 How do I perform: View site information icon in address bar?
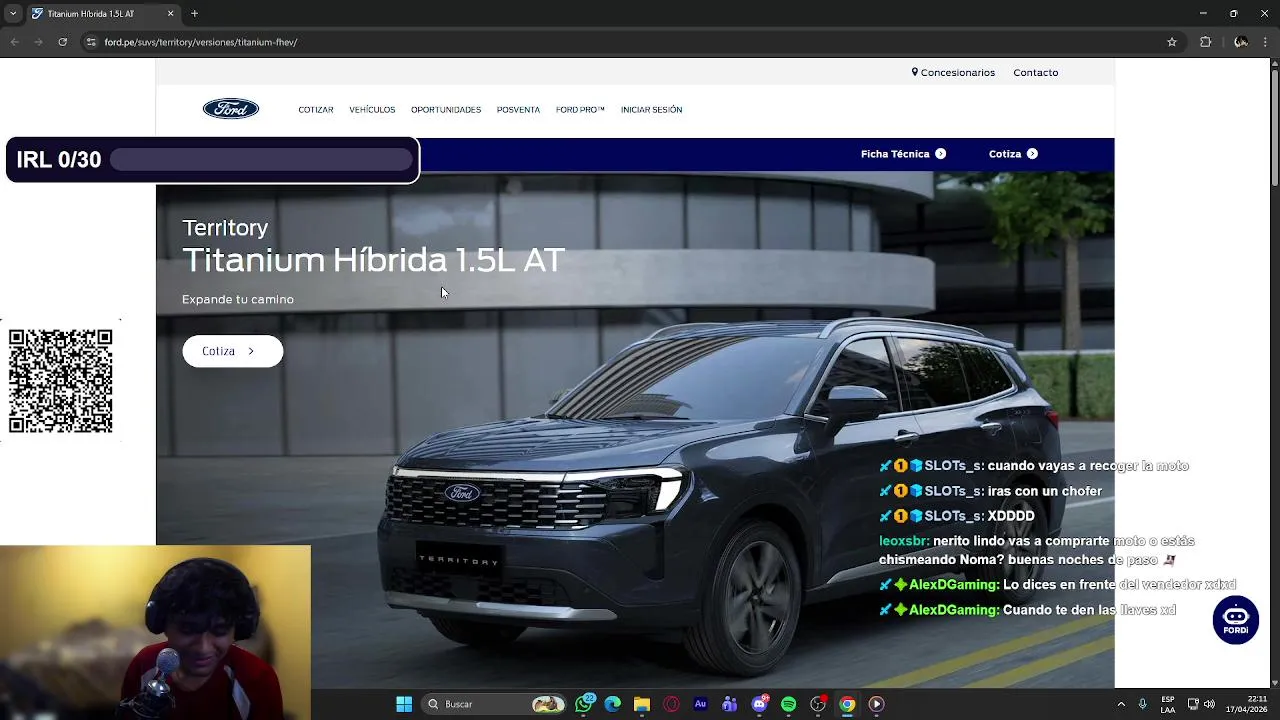91,42
